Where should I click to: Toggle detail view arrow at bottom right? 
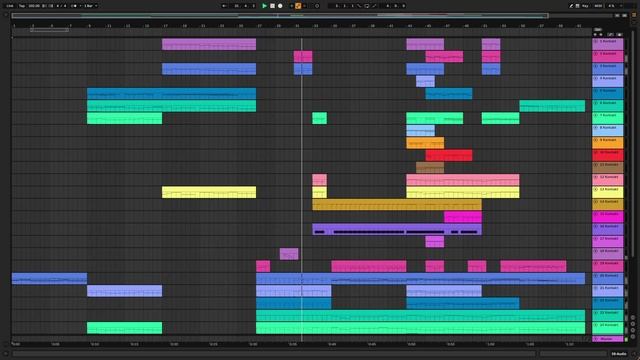tap(634, 354)
